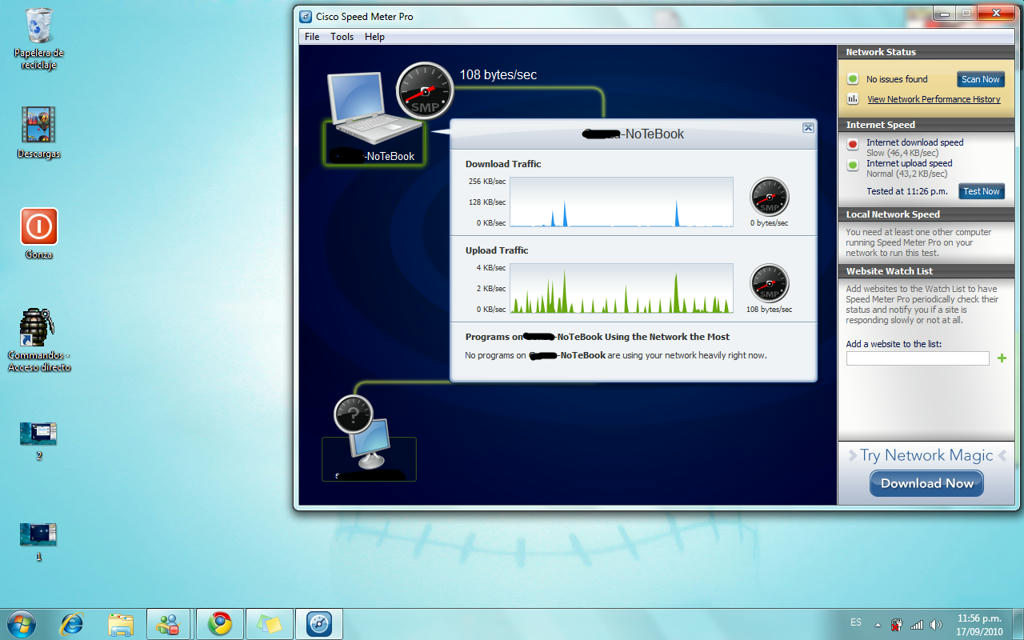This screenshot has height=640, width=1024.
Task: Click the ES language indicator
Action: (856, 622)
